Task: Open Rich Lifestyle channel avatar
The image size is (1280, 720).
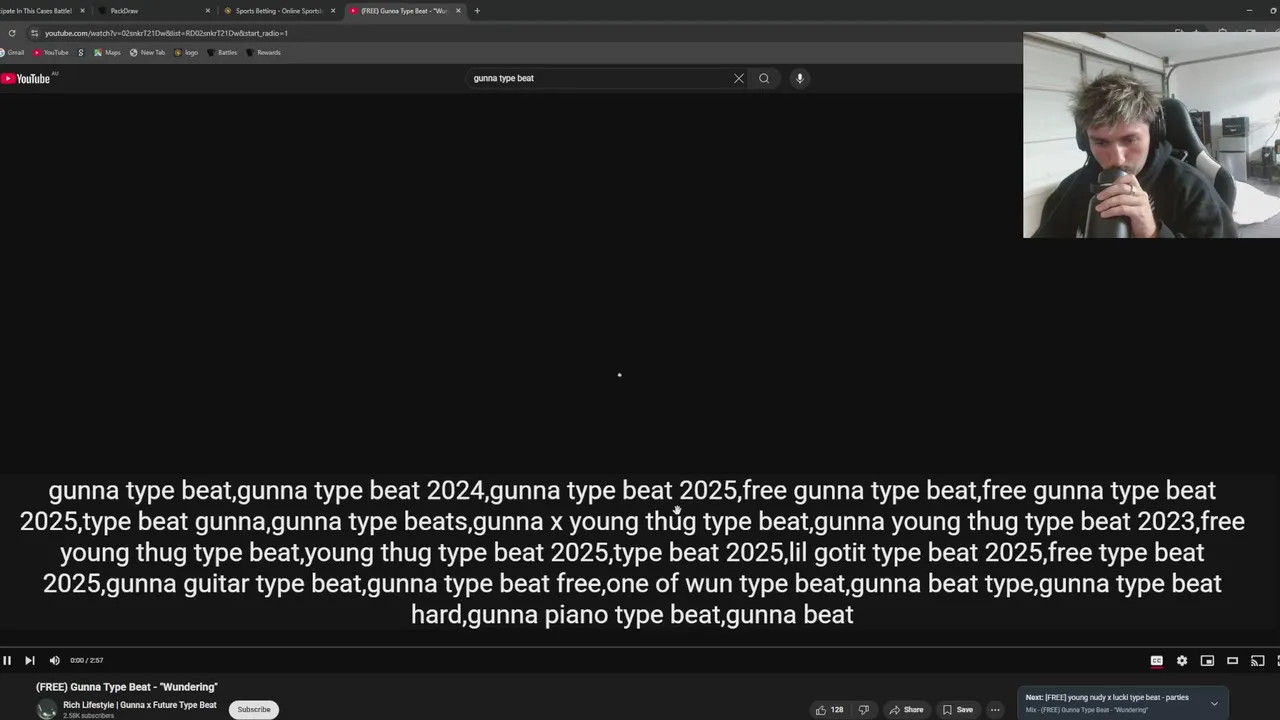Action: tap(47, 710)
